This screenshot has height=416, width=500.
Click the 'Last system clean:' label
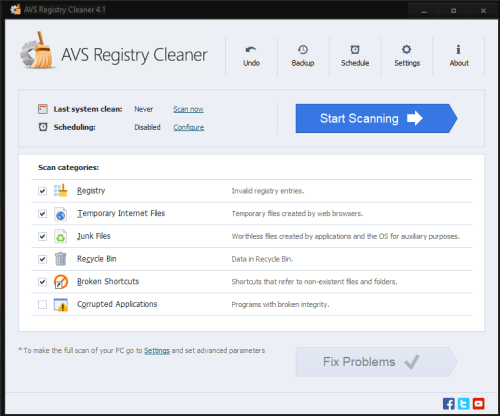[x=88, y=109]
